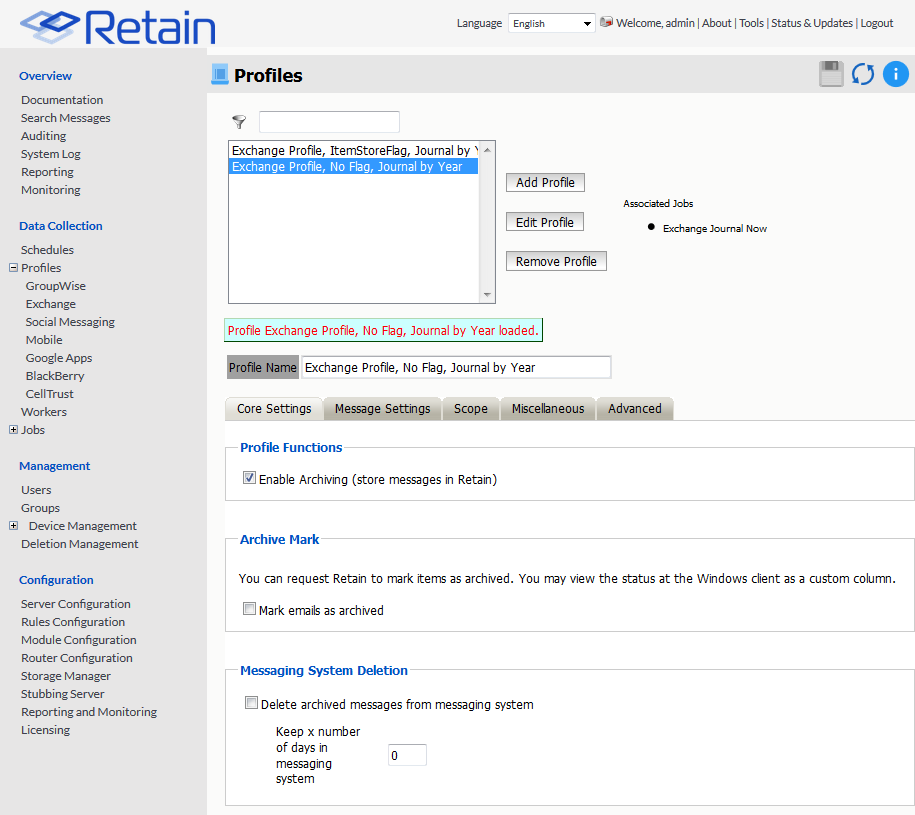The height and width of the screenshot is (815, 915).
Task: Open Rules Configuration
Action: (73, 622)
